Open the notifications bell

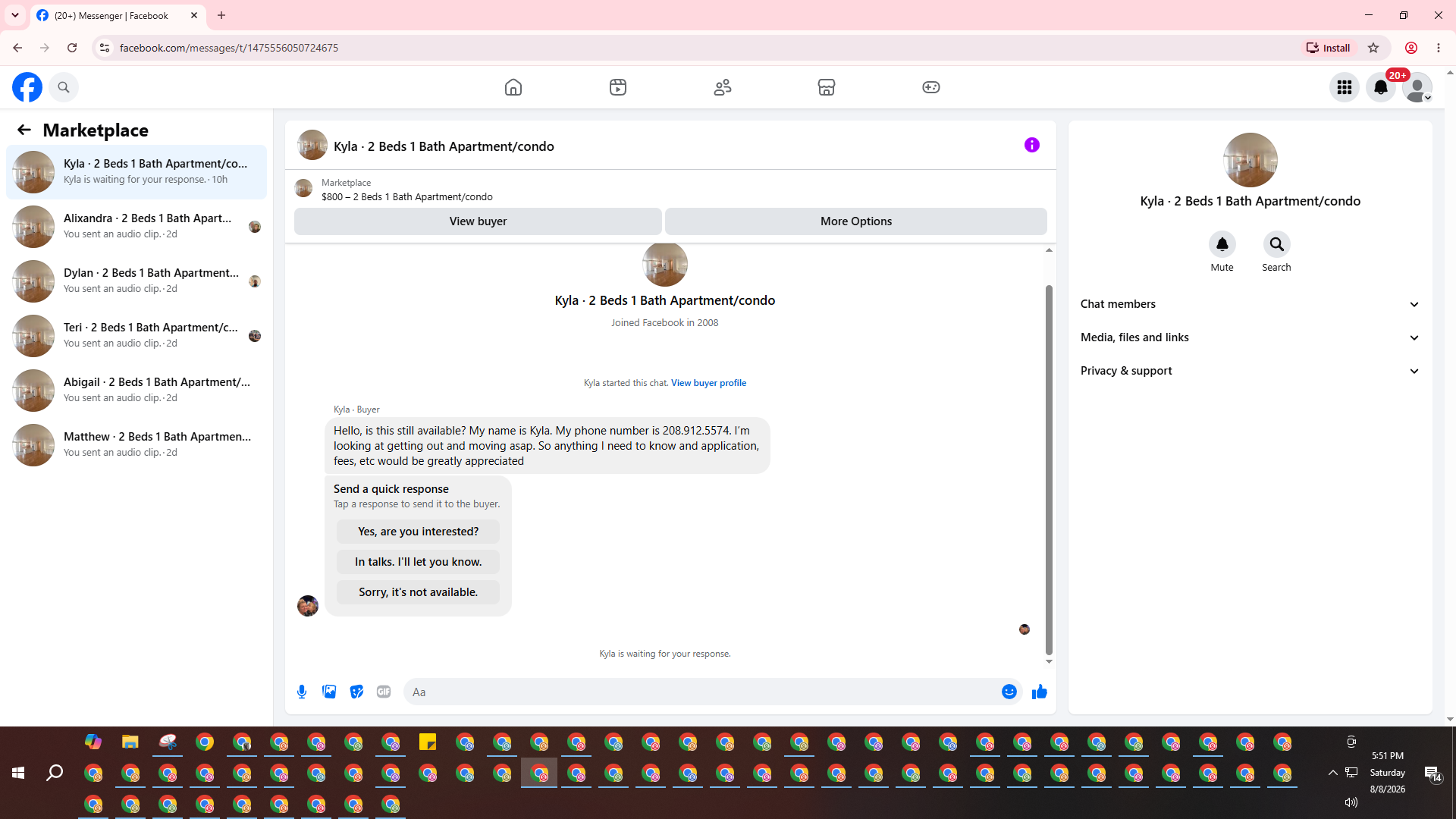1381,87
